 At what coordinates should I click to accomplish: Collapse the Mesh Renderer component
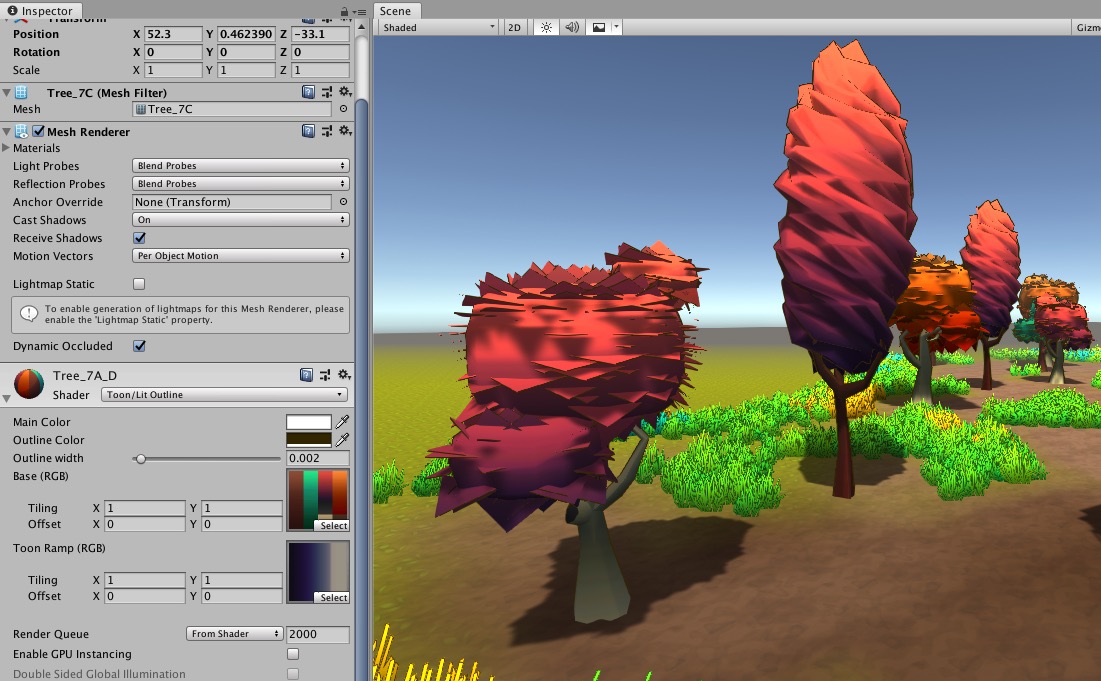point(6,131)
